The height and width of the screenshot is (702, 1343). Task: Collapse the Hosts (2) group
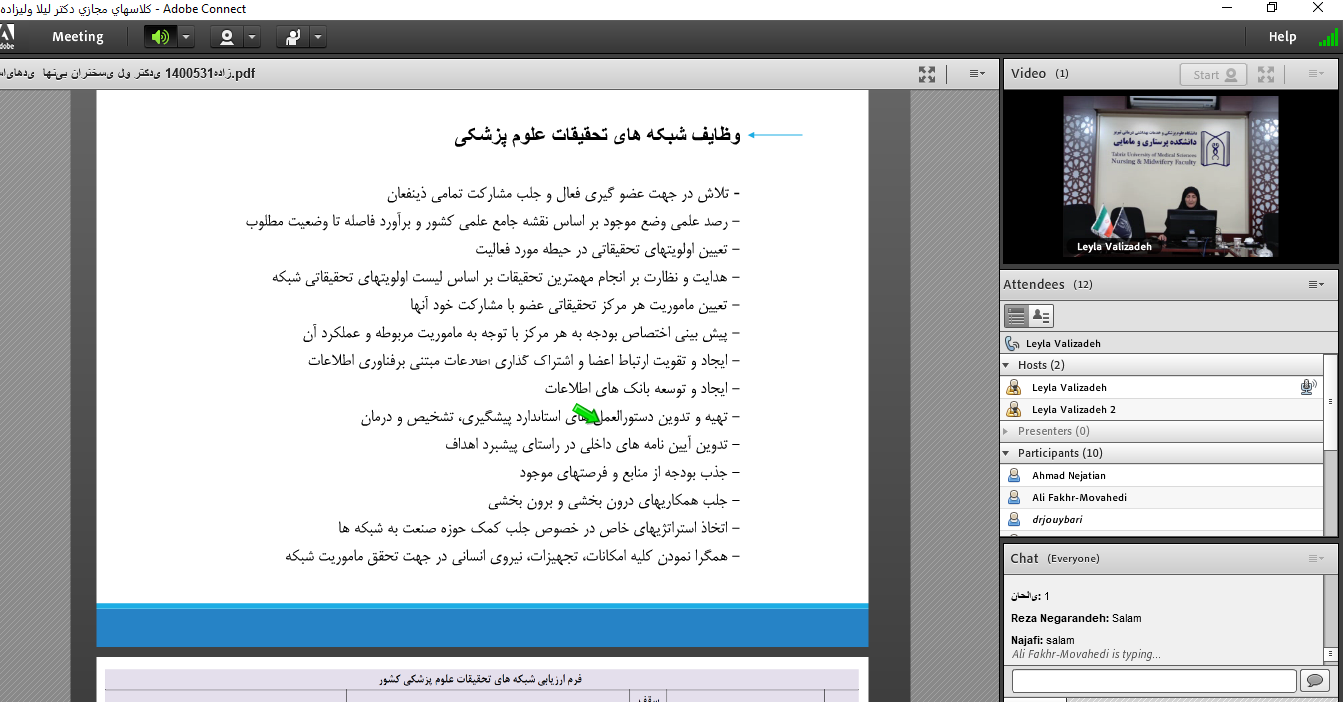(x=1008, y=365)
